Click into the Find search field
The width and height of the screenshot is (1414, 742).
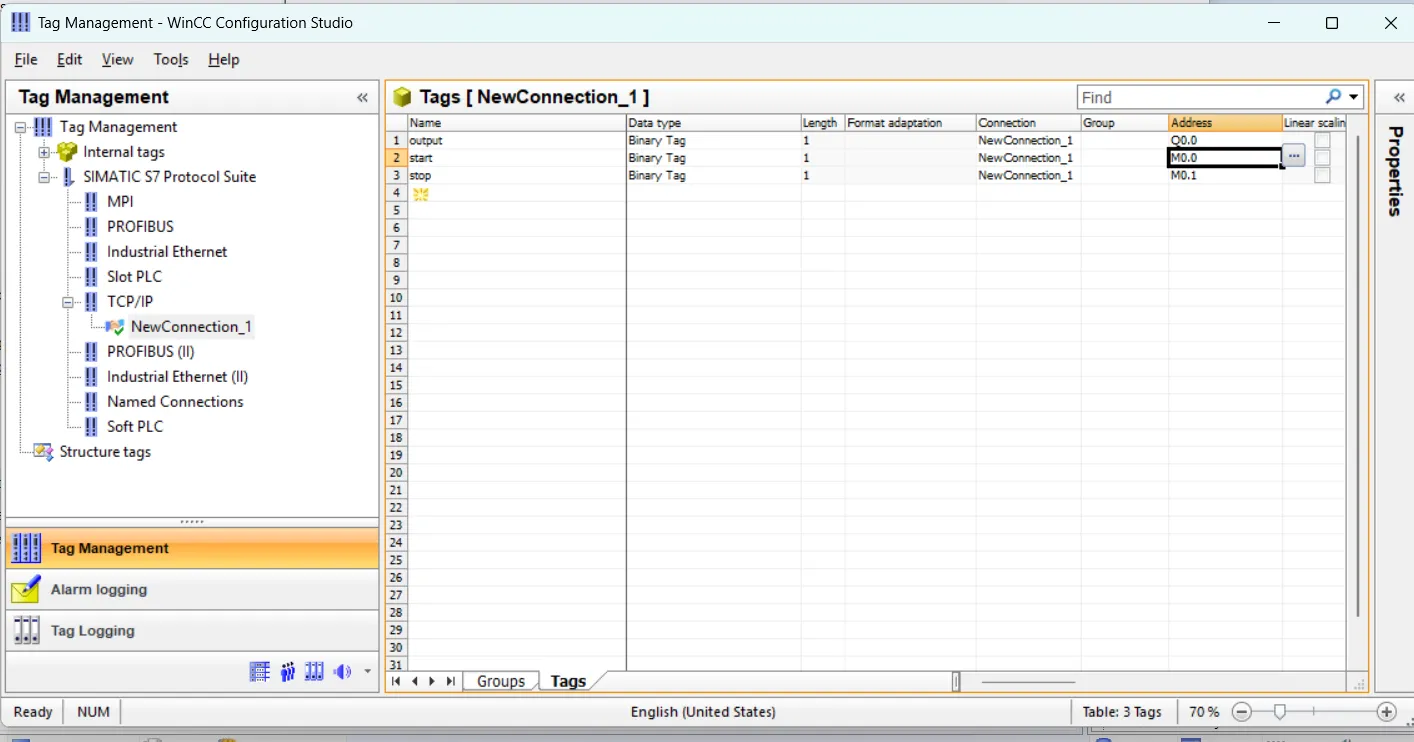click(1200, 97)
